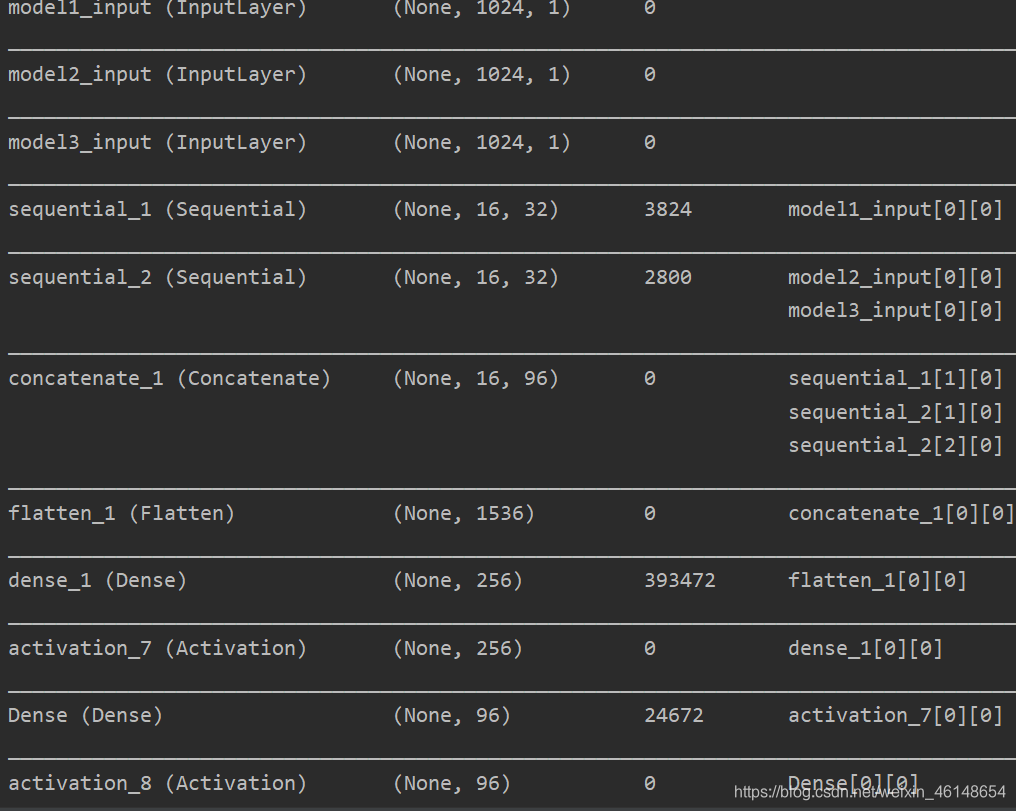Click output shape of sequential_2 row

point(476,277)
